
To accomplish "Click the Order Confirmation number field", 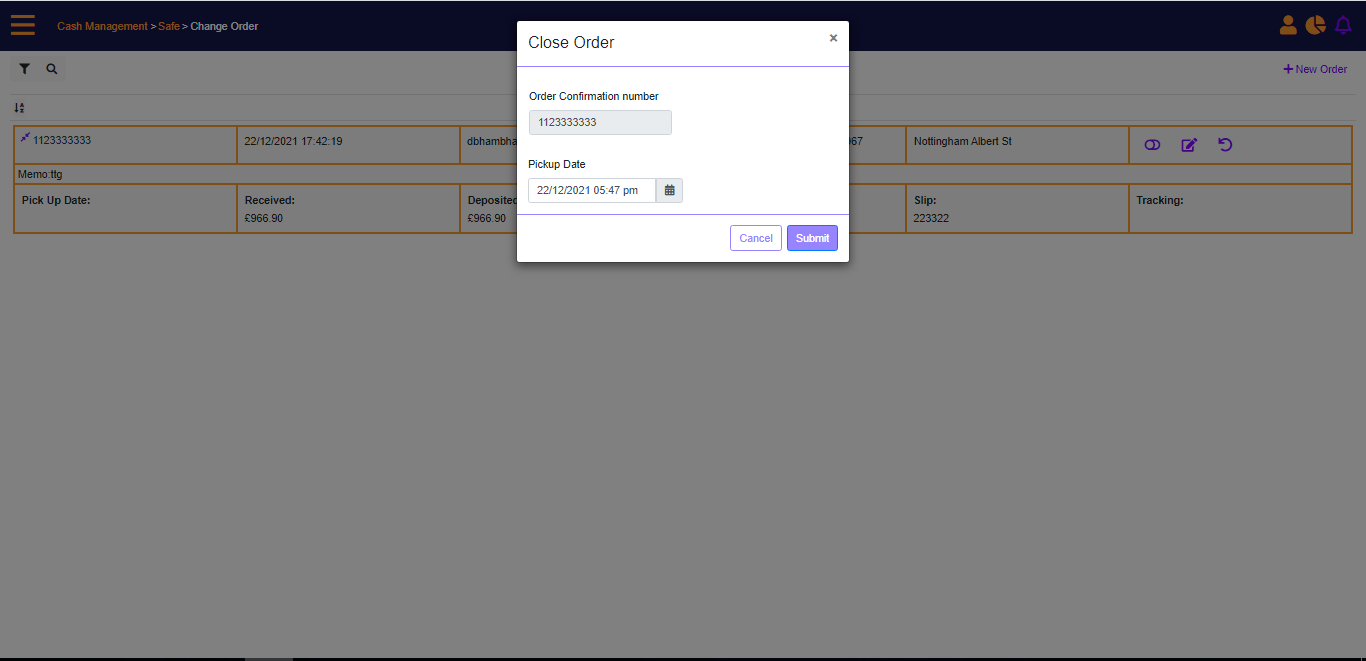I will click(600, 122).
